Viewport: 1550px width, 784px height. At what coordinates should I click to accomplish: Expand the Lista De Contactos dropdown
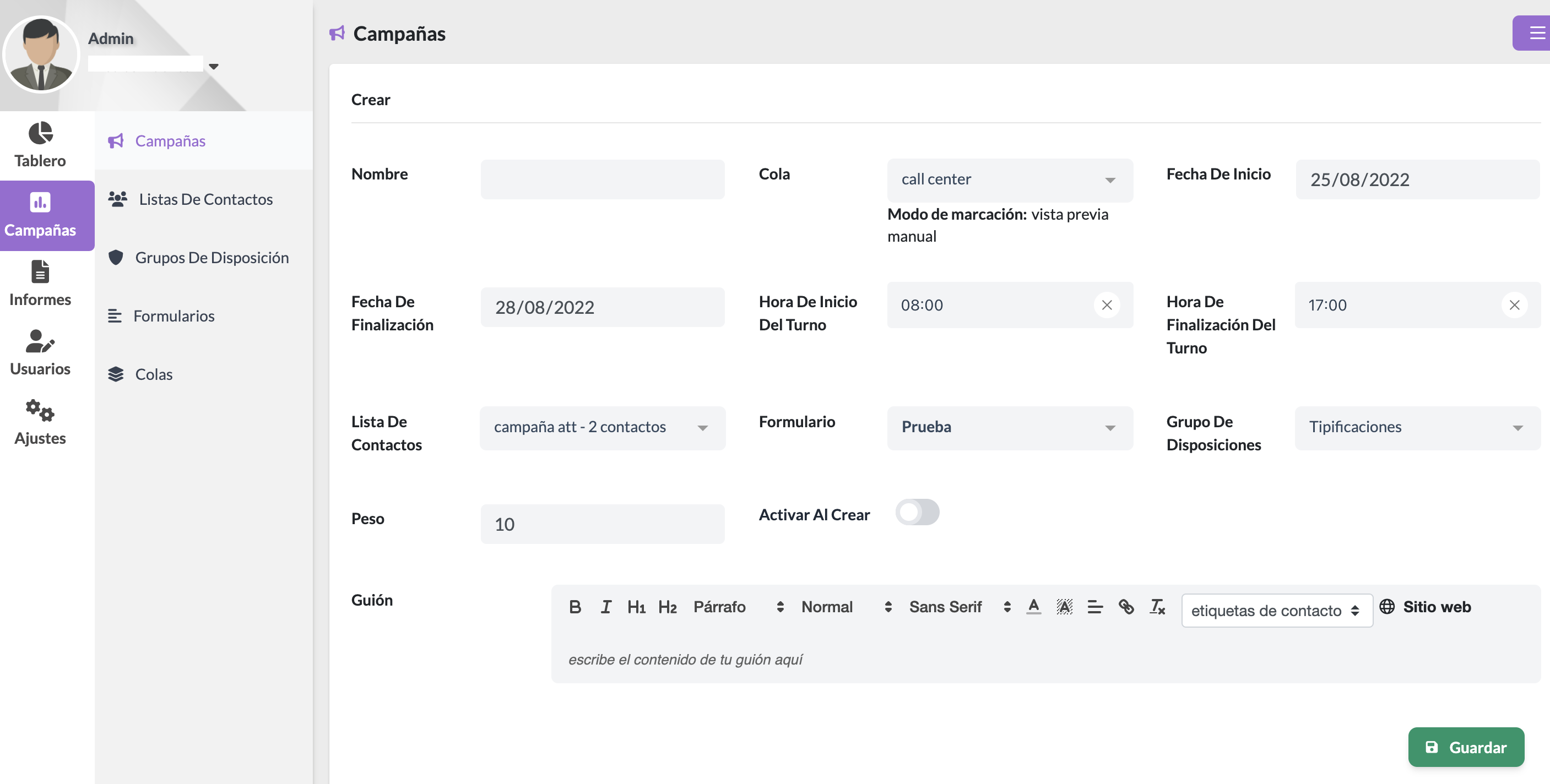[x=602, y=427]
